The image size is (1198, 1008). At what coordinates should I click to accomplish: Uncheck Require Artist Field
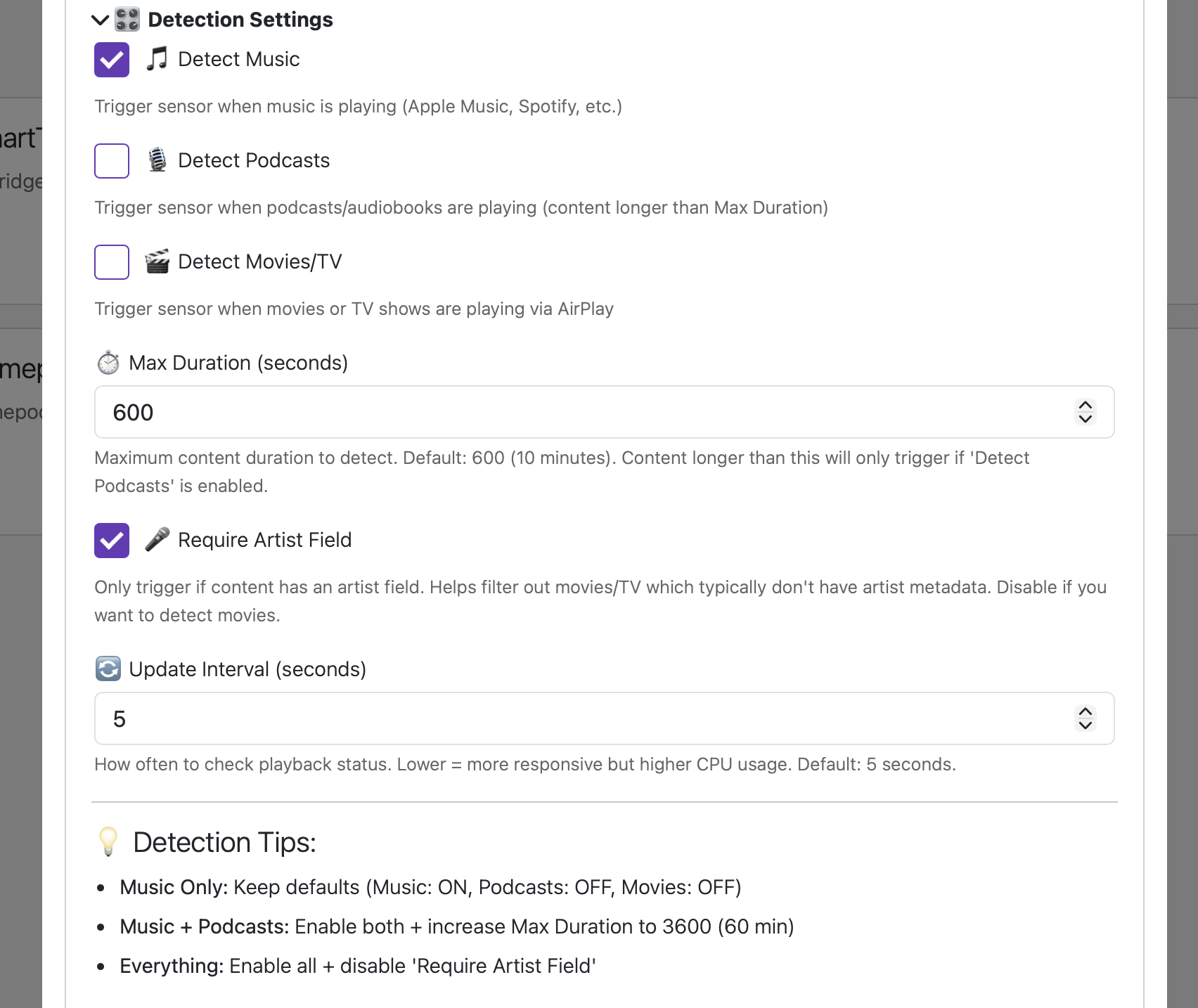(x=112, y=540)
